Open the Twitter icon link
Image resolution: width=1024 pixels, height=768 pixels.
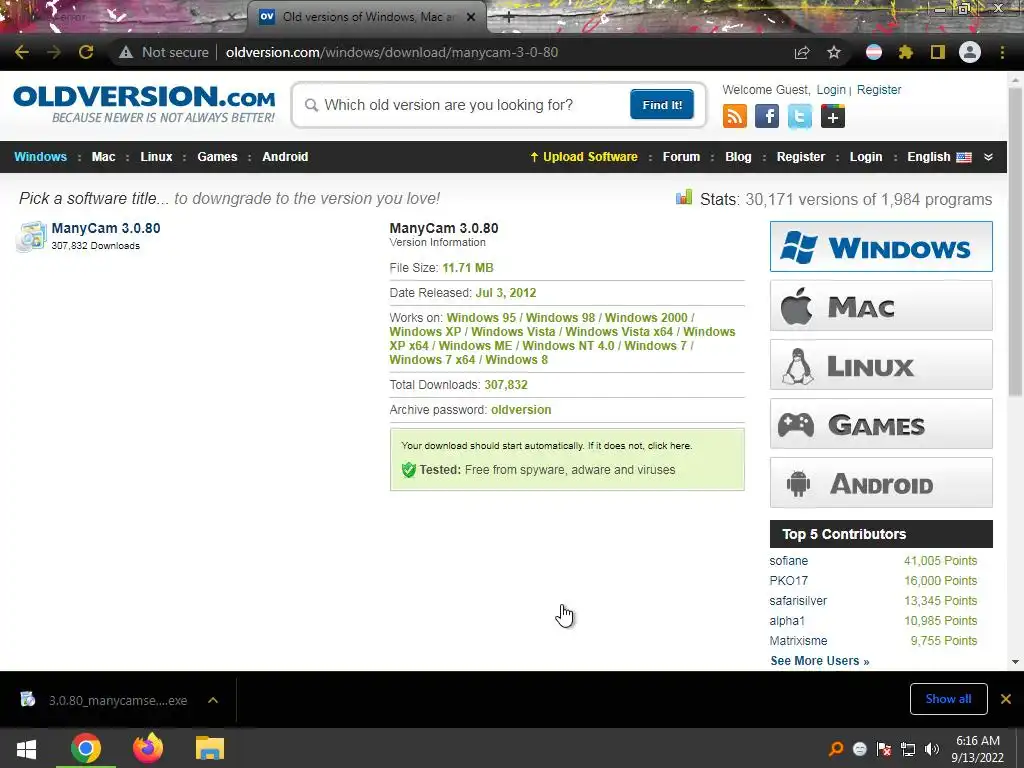(x=800, y=117)
